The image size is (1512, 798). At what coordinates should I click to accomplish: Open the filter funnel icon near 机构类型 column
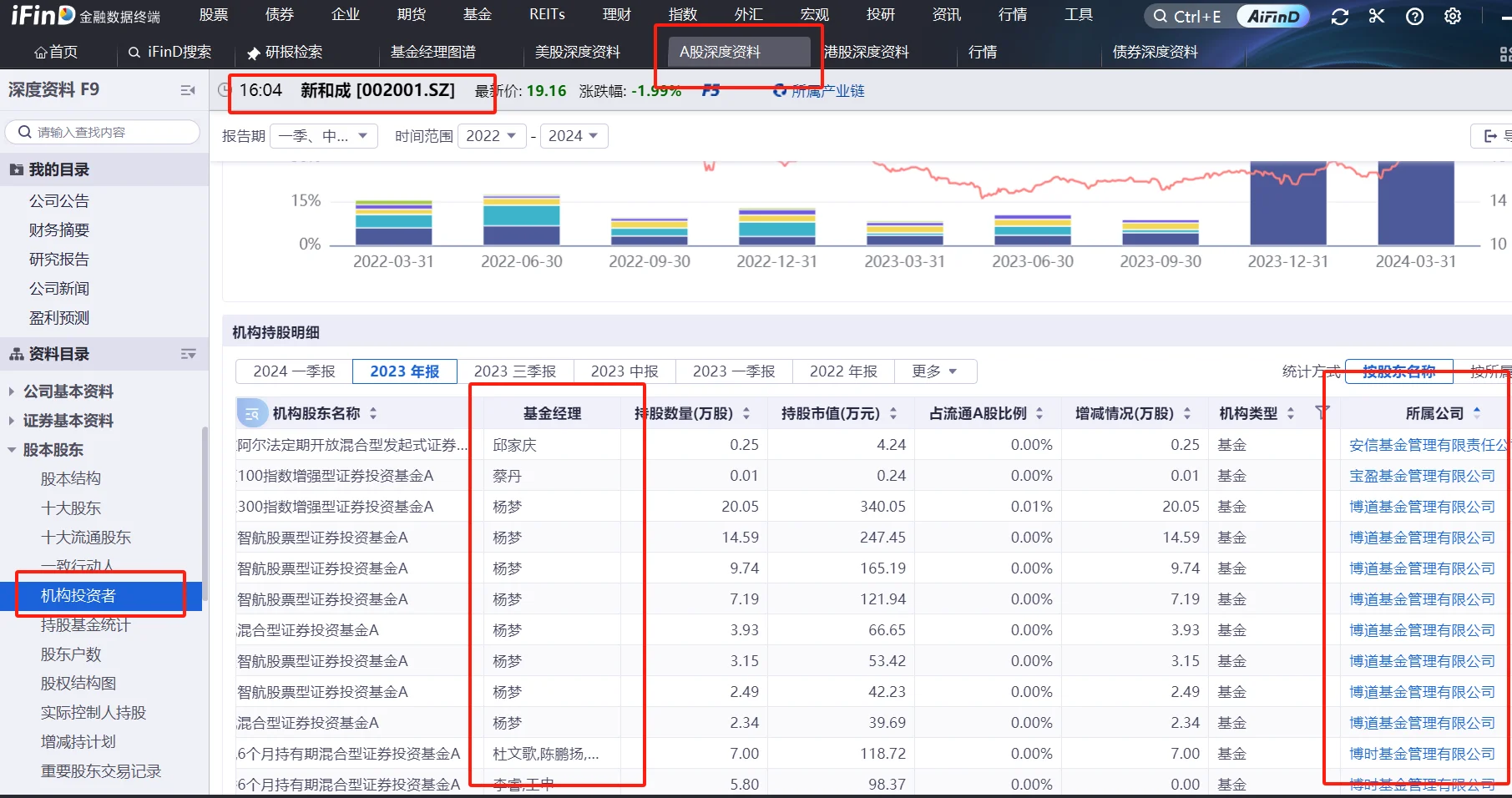point(1321,412)
